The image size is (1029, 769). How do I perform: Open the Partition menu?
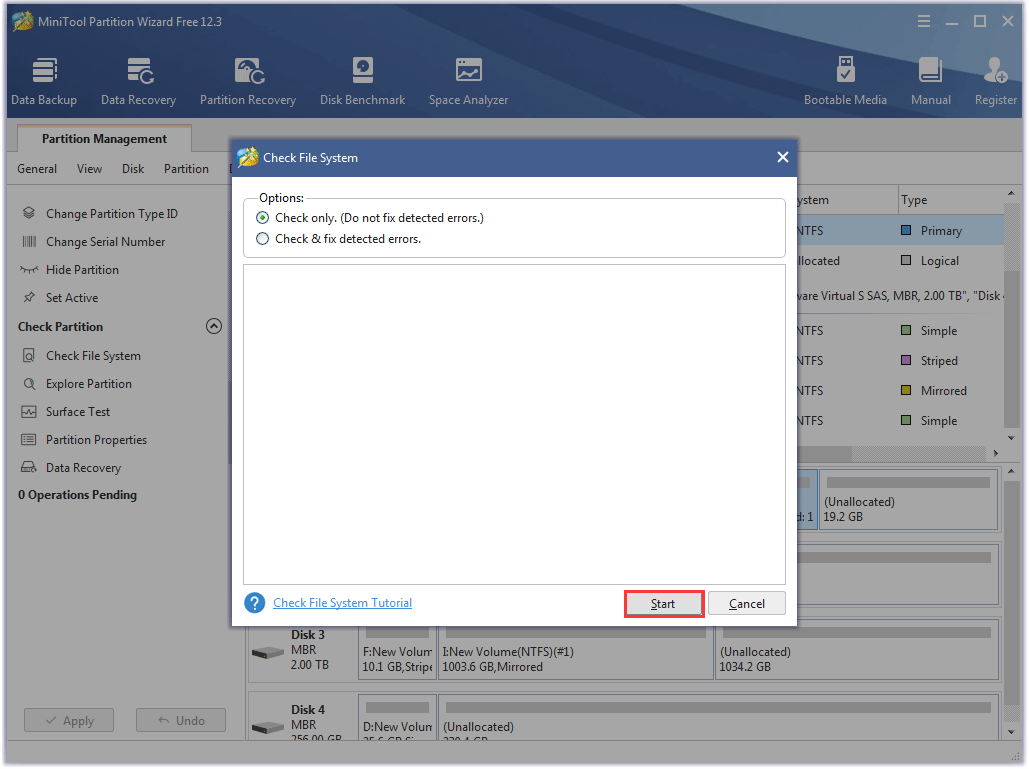186,169
